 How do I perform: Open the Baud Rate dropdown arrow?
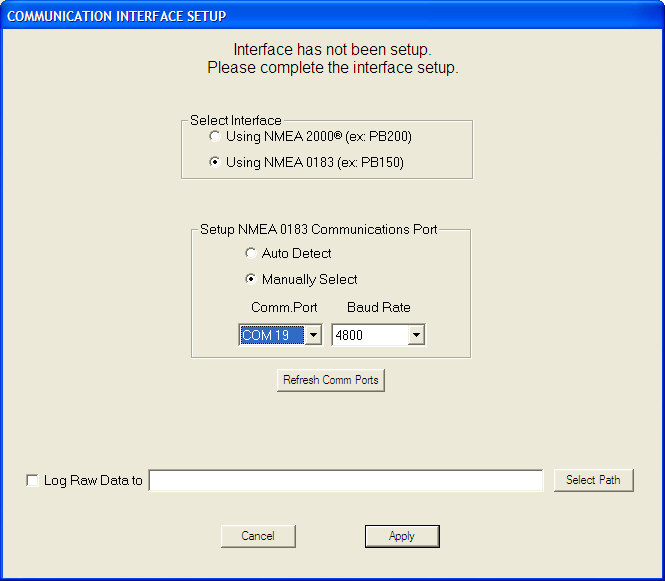(416, 336)
